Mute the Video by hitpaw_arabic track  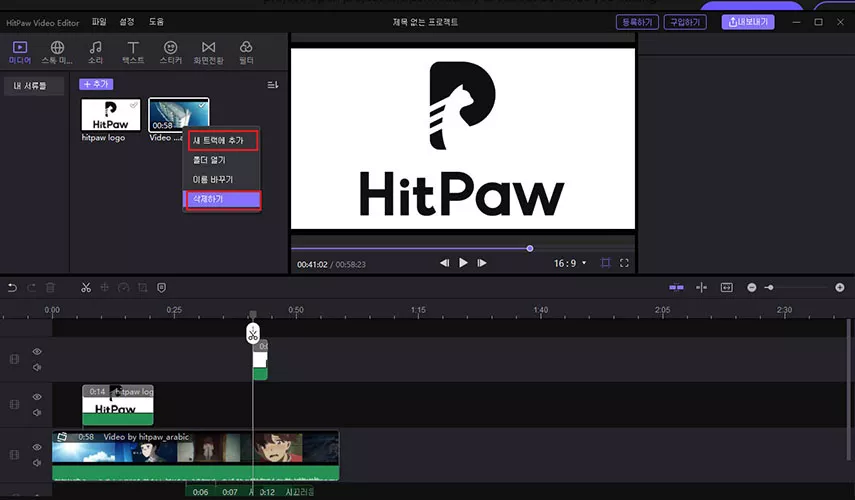[37, 463]
